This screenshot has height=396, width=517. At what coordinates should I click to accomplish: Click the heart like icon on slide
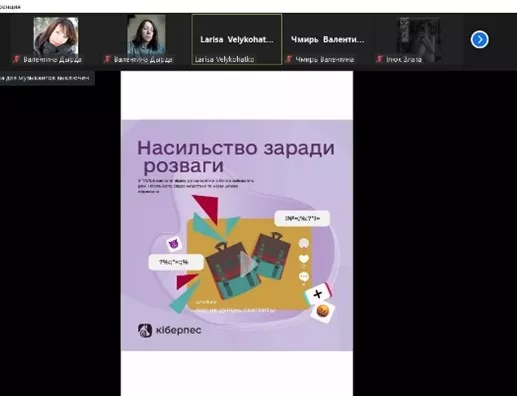click(304, 259)
